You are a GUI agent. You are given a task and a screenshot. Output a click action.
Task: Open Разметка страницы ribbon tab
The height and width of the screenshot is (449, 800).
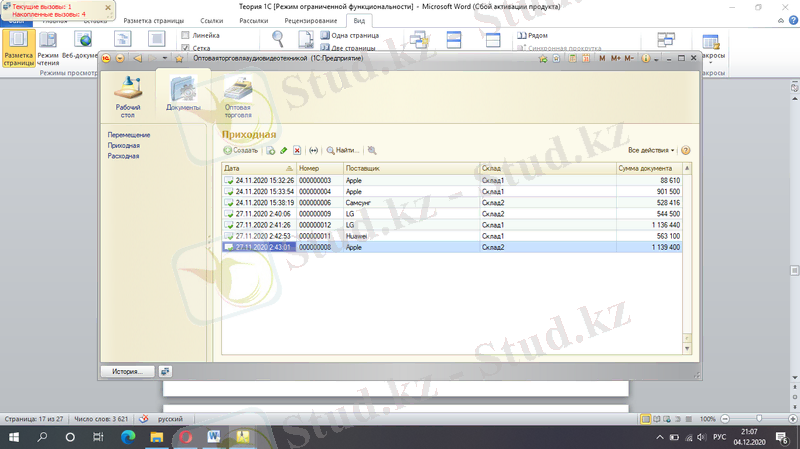[154, 21]
